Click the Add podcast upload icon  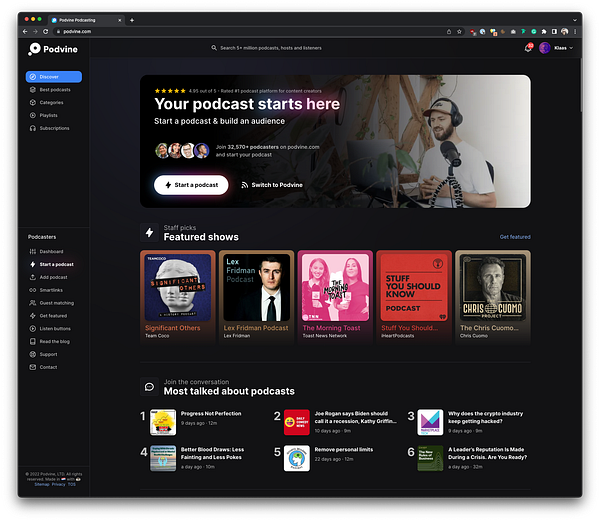[33, 277]
